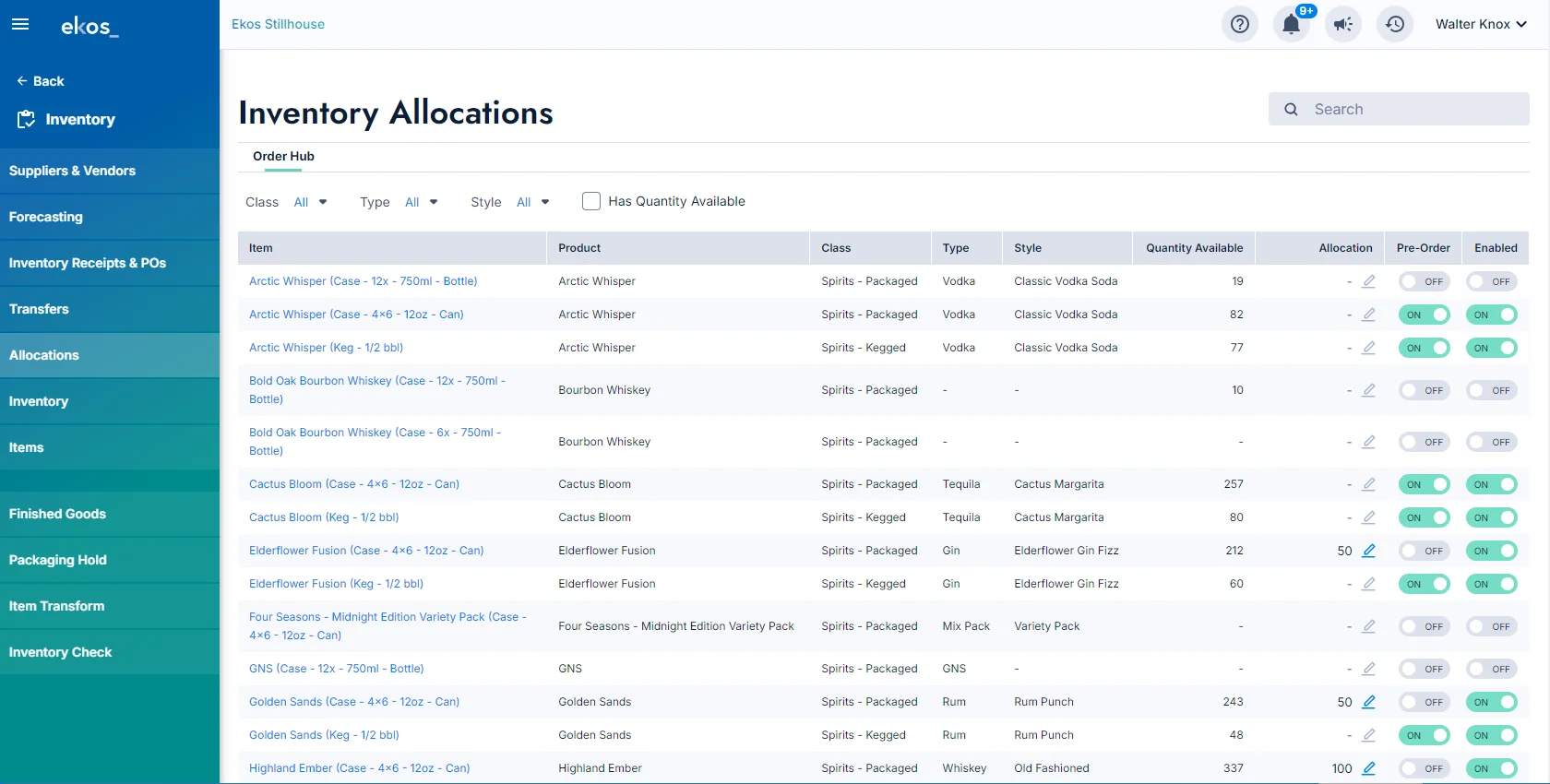Image resolution: width=1550 pixels, height=784 pixels.
Task: Click pencil icon for Highland Ember Case
Action: coord(1369,768)
